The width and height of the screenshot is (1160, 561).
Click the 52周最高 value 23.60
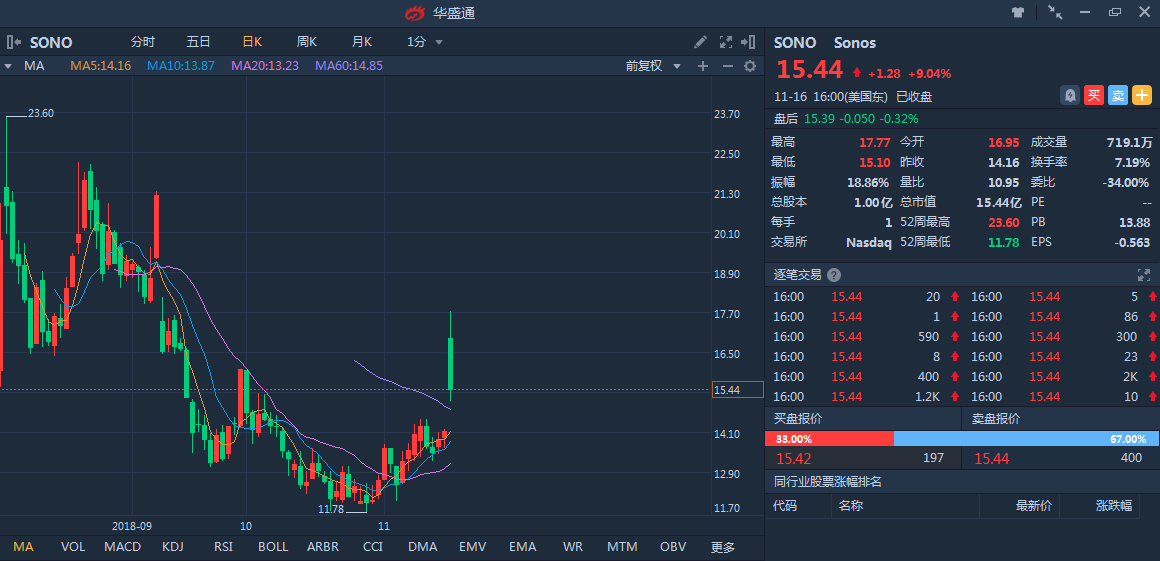1006,222
